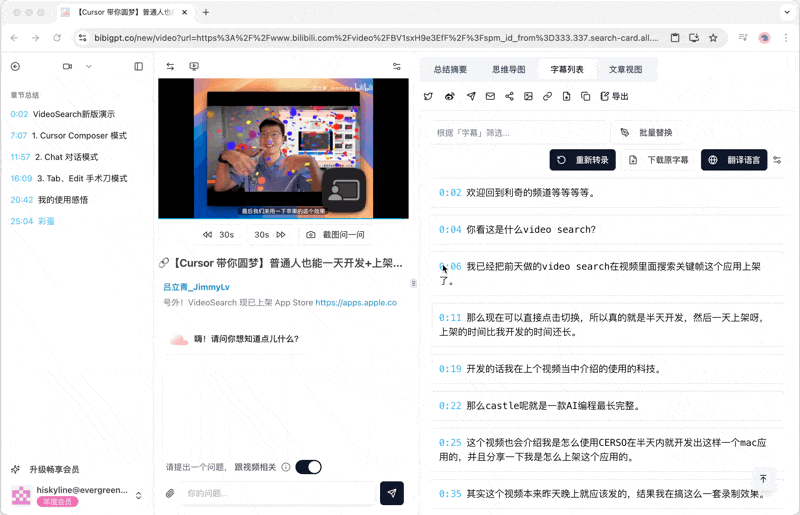
Task: Click the picture-in-picture overlay icon on video
Action: [344, 192]
